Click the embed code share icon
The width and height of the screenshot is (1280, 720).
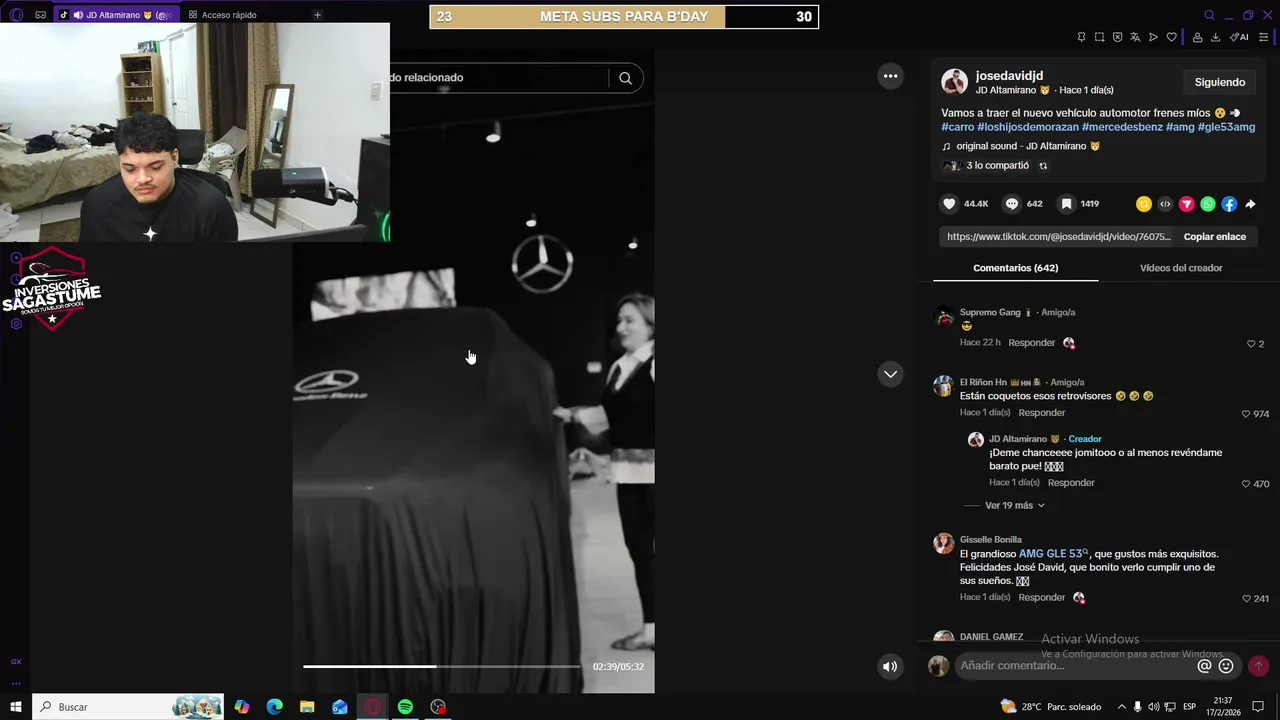[x=1165, y=204]
